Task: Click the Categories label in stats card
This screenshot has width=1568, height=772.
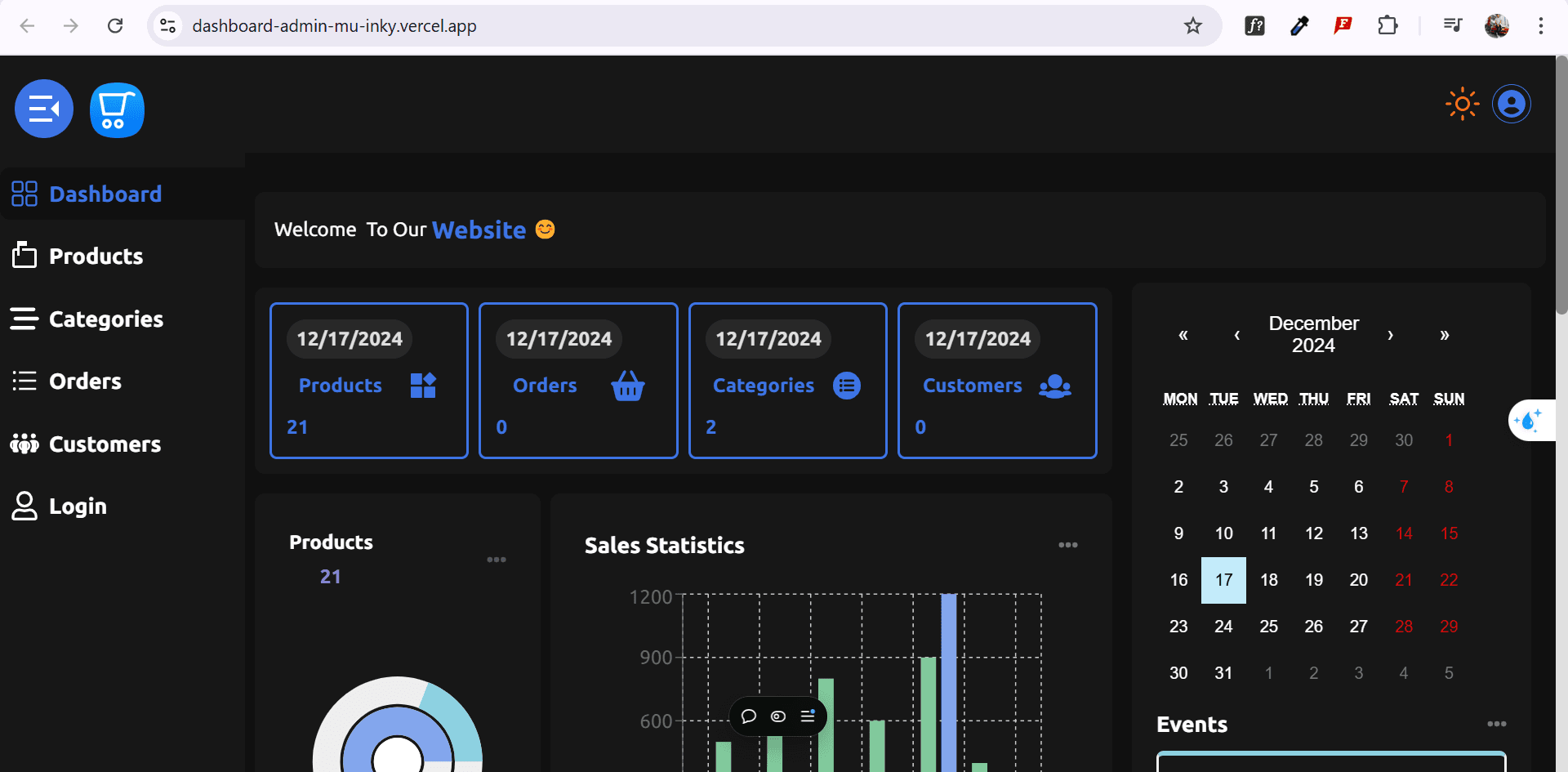Action: pos(764,386)
